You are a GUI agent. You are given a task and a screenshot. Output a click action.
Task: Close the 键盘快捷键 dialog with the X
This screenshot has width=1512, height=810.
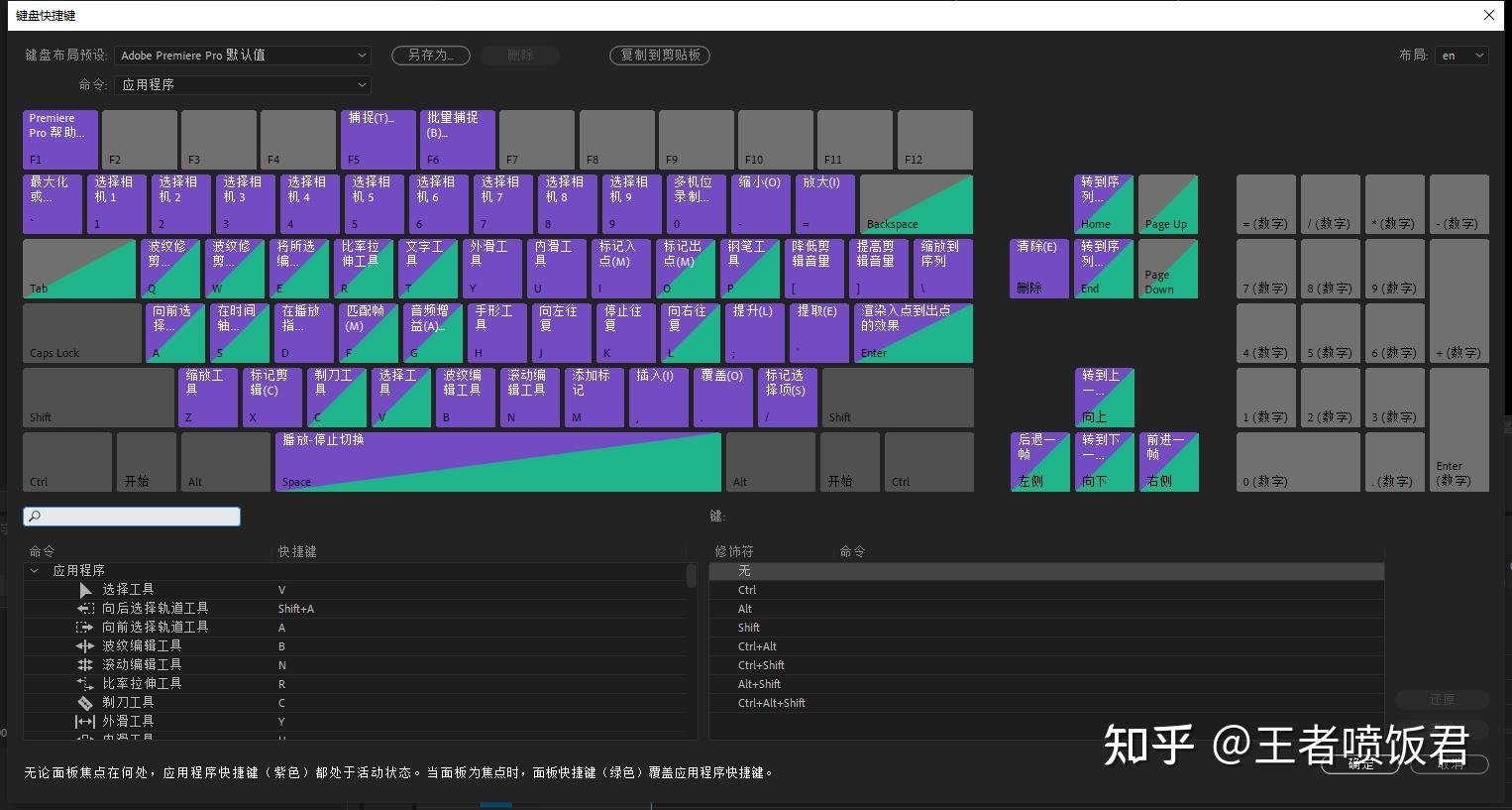[1489, 15]
